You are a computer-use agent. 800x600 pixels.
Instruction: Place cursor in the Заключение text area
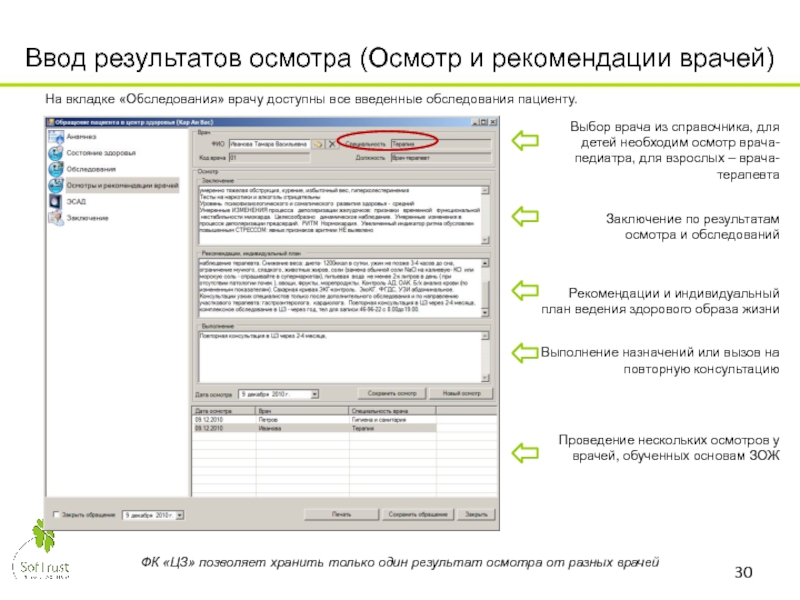coord(340,215)
